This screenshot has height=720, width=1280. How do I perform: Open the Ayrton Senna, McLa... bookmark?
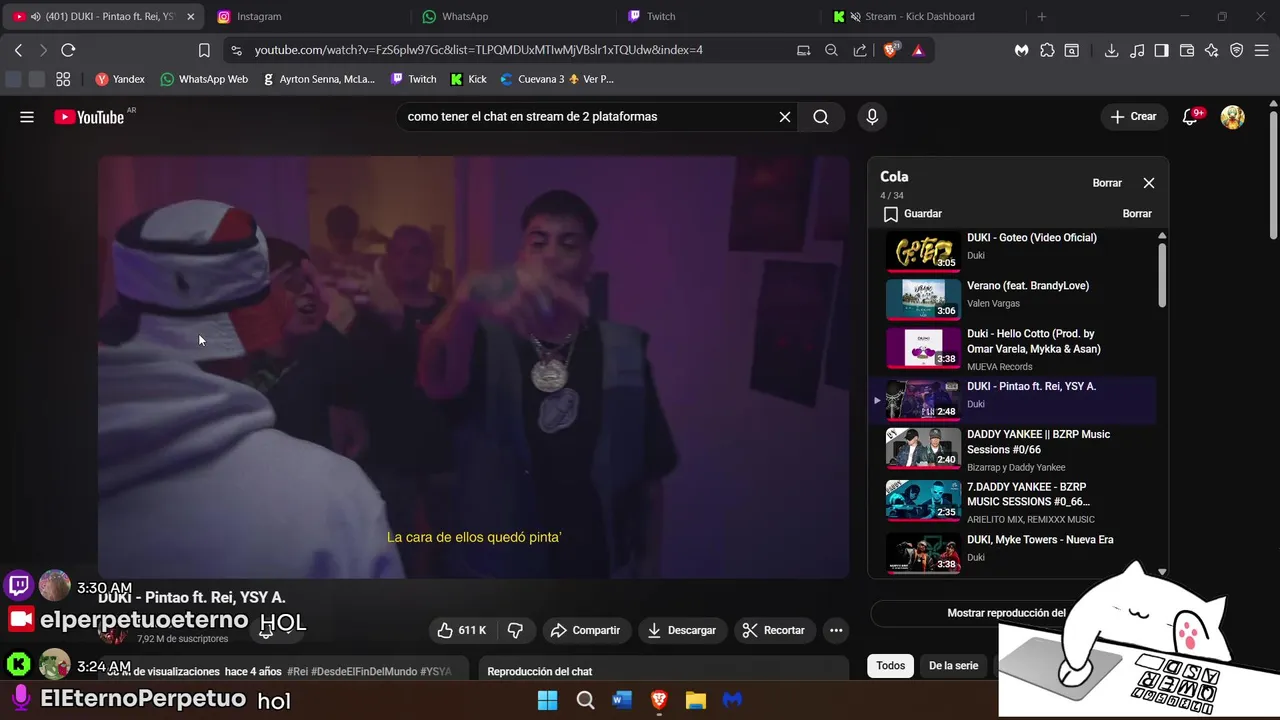pyautogui.click(x=318, y=79)
